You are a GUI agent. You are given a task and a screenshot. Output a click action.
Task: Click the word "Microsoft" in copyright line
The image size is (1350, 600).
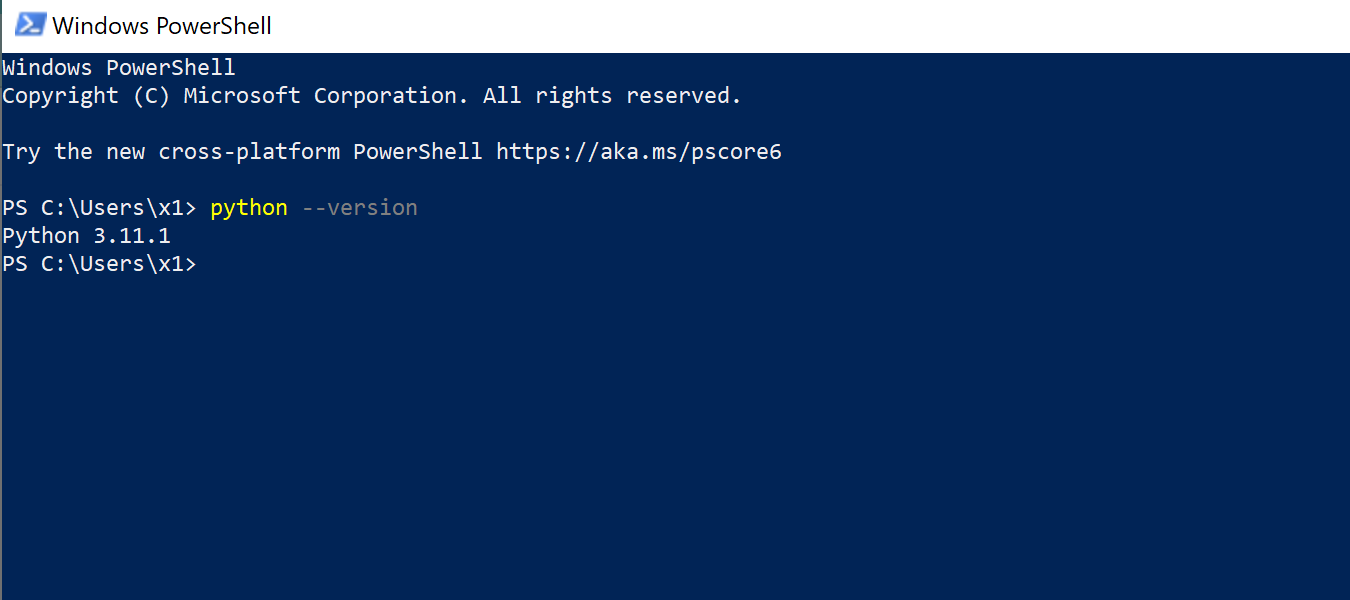(x=243, y=96)
